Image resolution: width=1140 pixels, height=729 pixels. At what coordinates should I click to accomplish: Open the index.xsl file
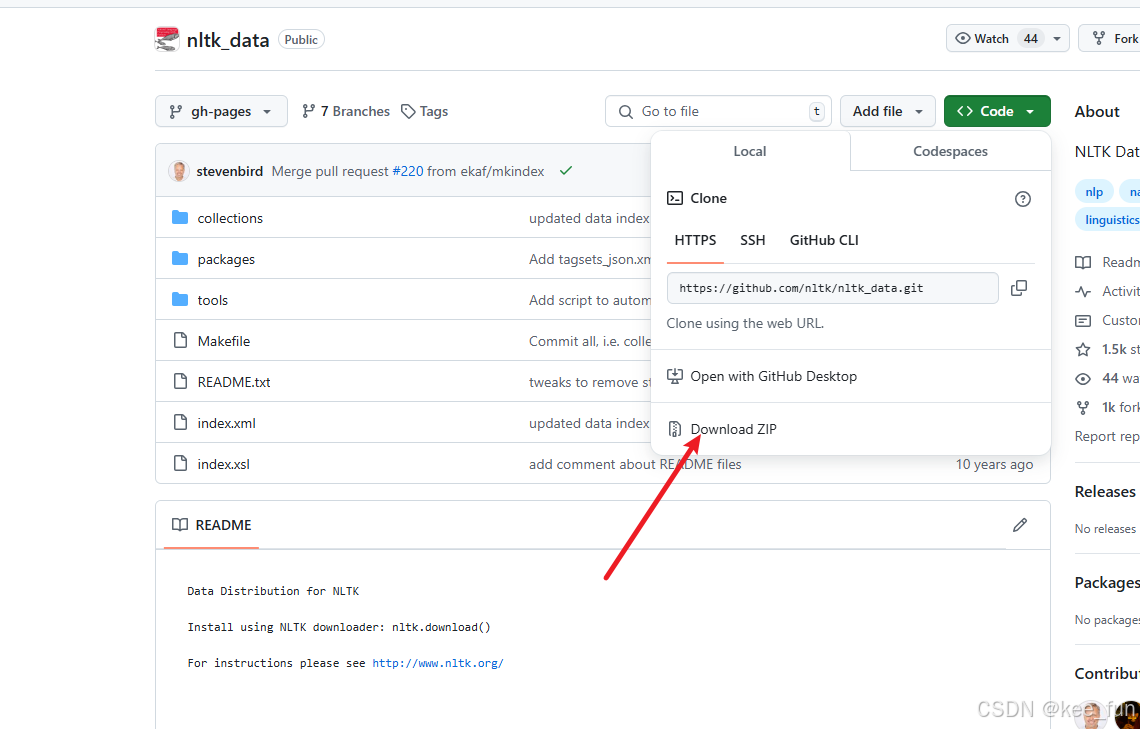coord(224,463)
